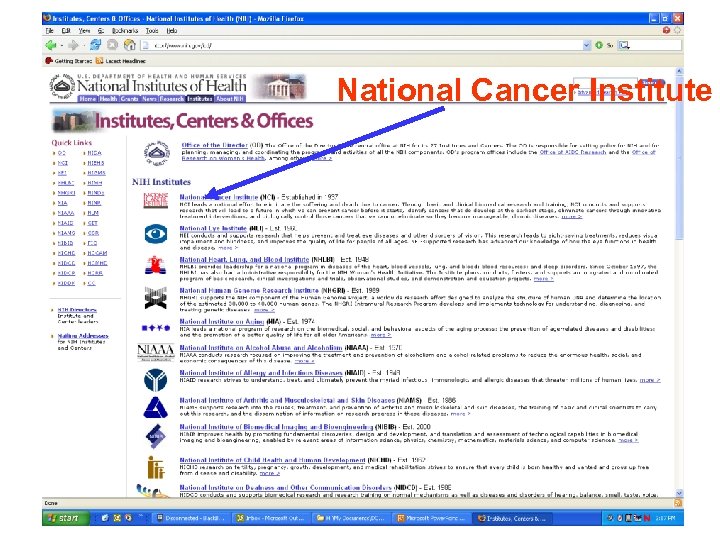Select the Research tab on NIH navigation
The height and width of the screenshot is (540, 720).
tap(172, 99)
